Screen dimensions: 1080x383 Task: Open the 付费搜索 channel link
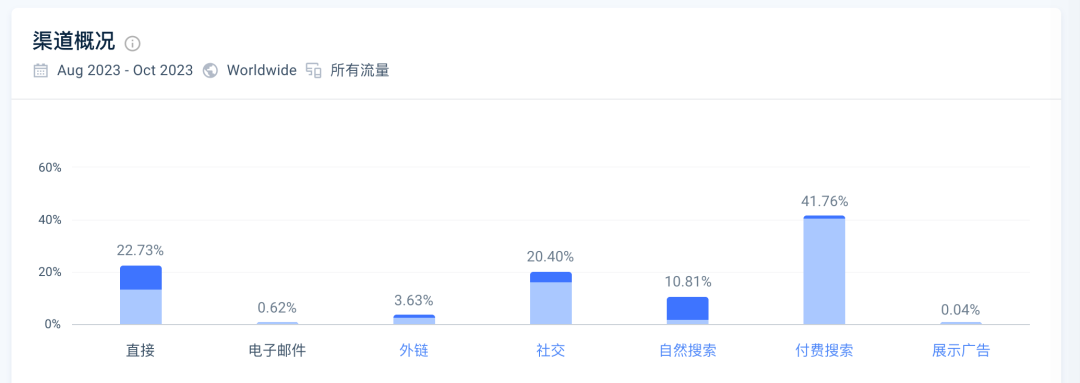[824, 350]
